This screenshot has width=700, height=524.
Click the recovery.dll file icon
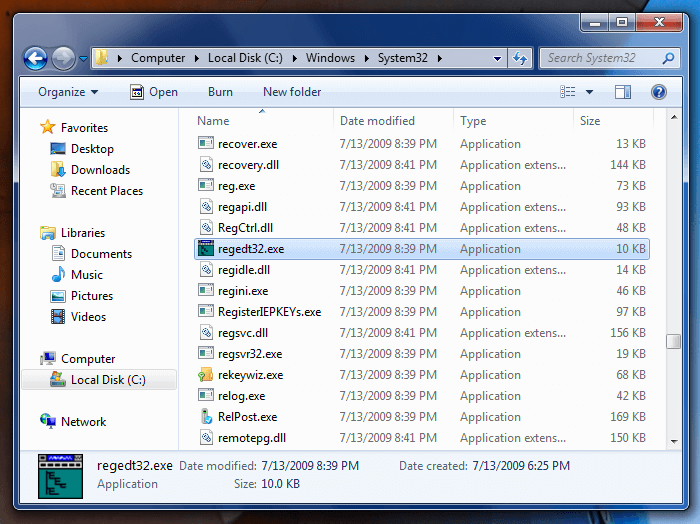[x=206, y=164]
